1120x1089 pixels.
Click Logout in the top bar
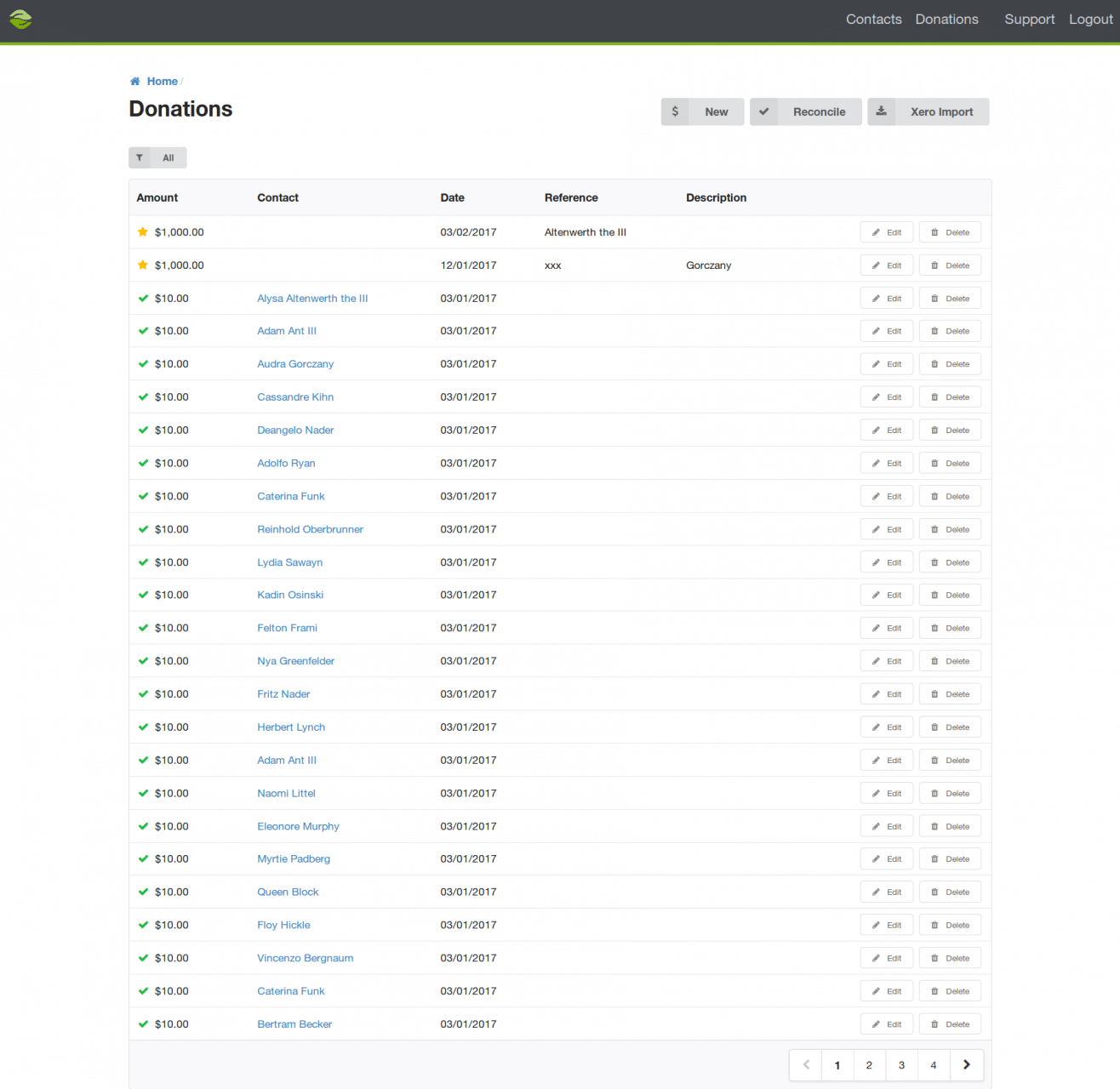coord(1091,19)
